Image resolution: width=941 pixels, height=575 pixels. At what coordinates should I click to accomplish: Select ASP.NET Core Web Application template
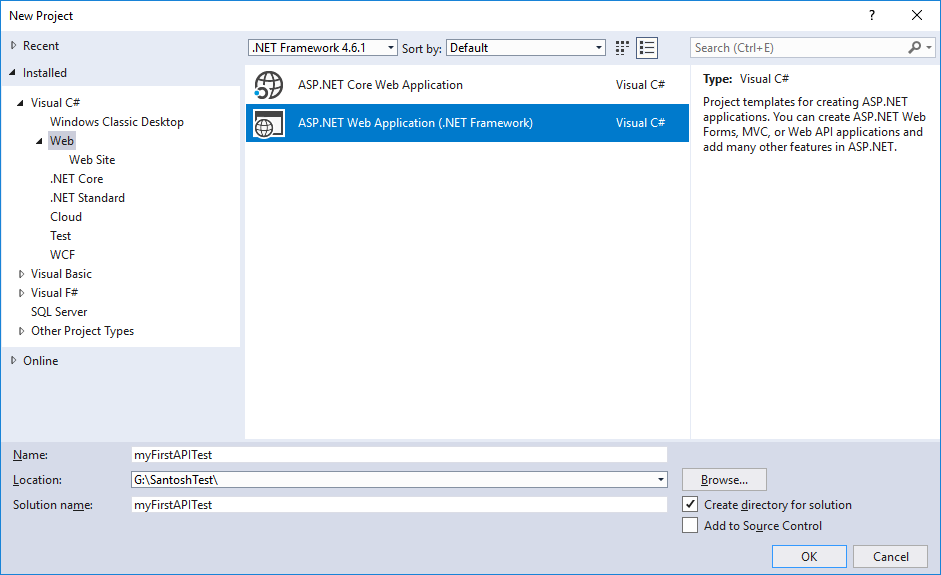click(x=467, y=85)
